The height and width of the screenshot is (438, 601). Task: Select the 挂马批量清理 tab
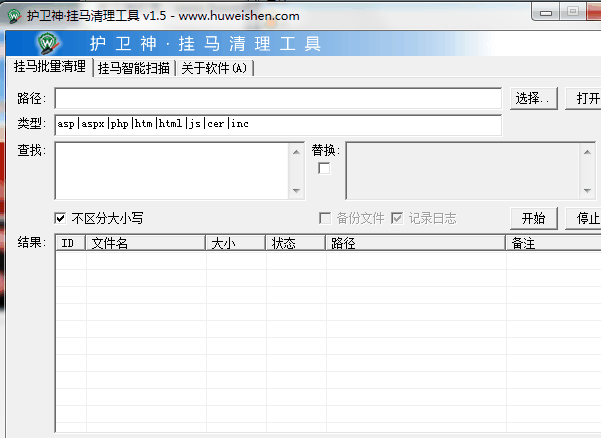coord(49,67)
